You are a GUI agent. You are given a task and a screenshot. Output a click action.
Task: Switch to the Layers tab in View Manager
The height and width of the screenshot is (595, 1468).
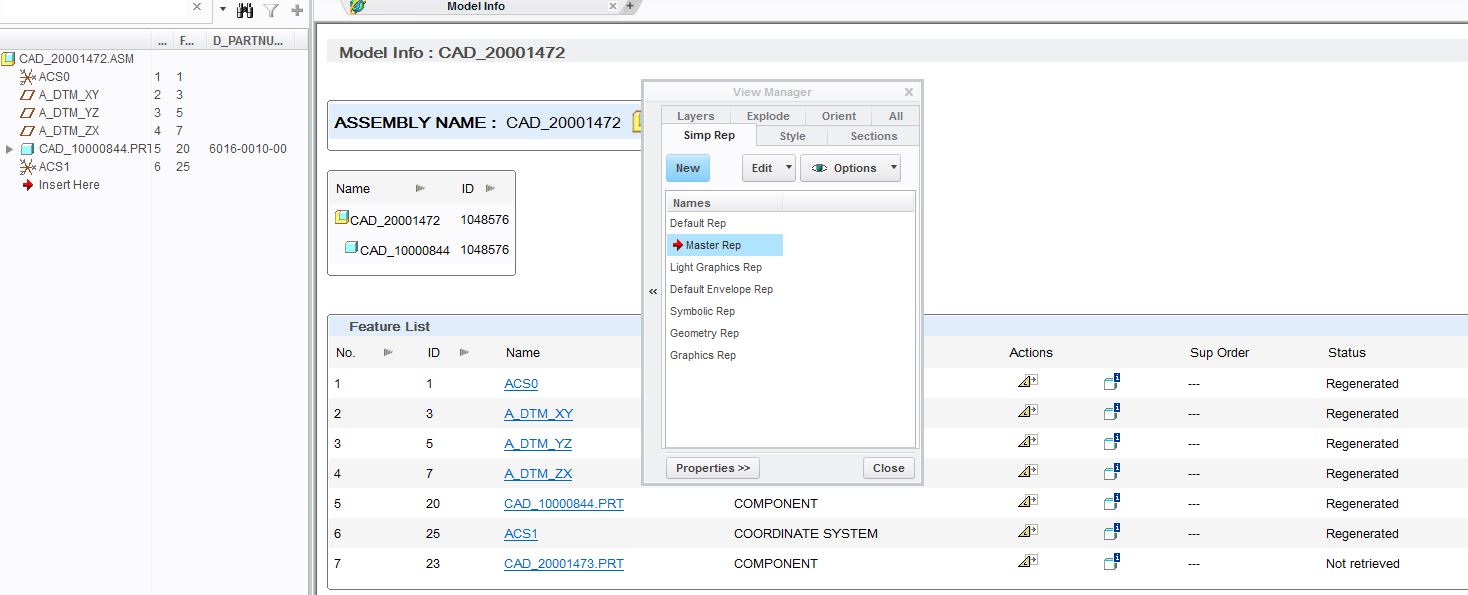pos(696,116)
